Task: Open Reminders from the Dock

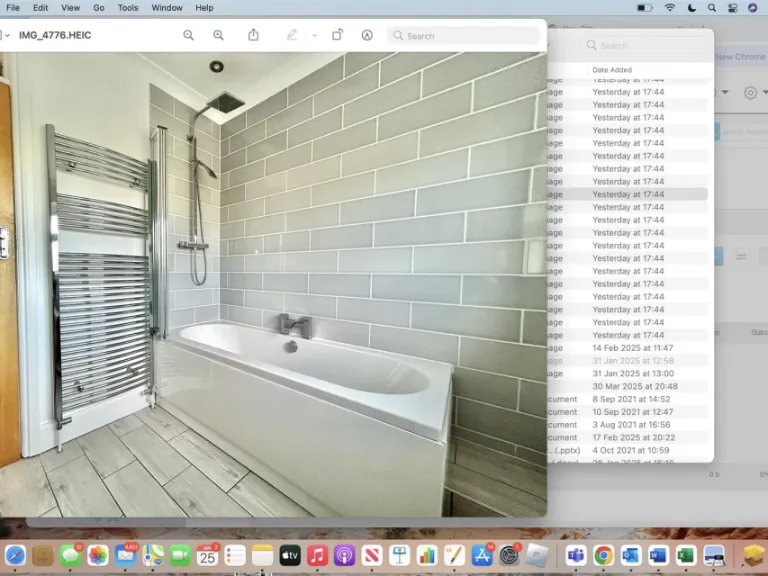Action: pyautogui.click(x=235, y=555)
